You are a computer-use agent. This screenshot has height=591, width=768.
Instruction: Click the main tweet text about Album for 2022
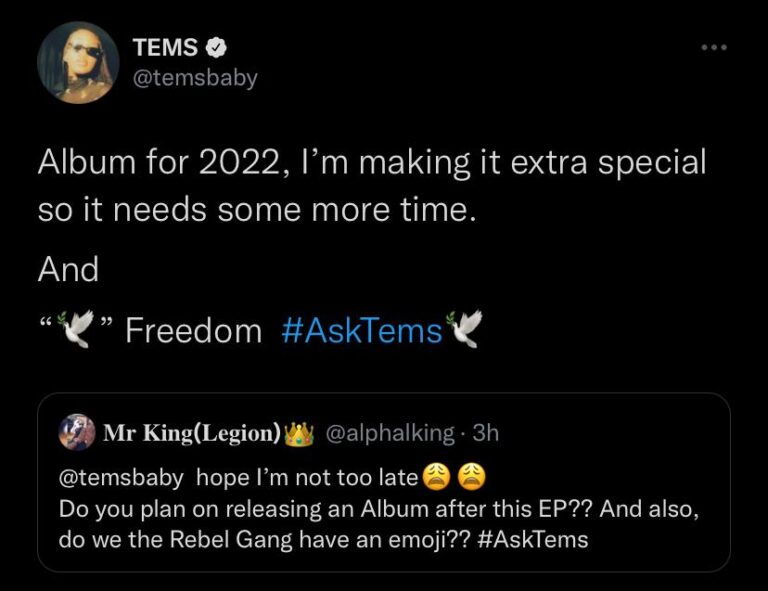pos(372,186)
